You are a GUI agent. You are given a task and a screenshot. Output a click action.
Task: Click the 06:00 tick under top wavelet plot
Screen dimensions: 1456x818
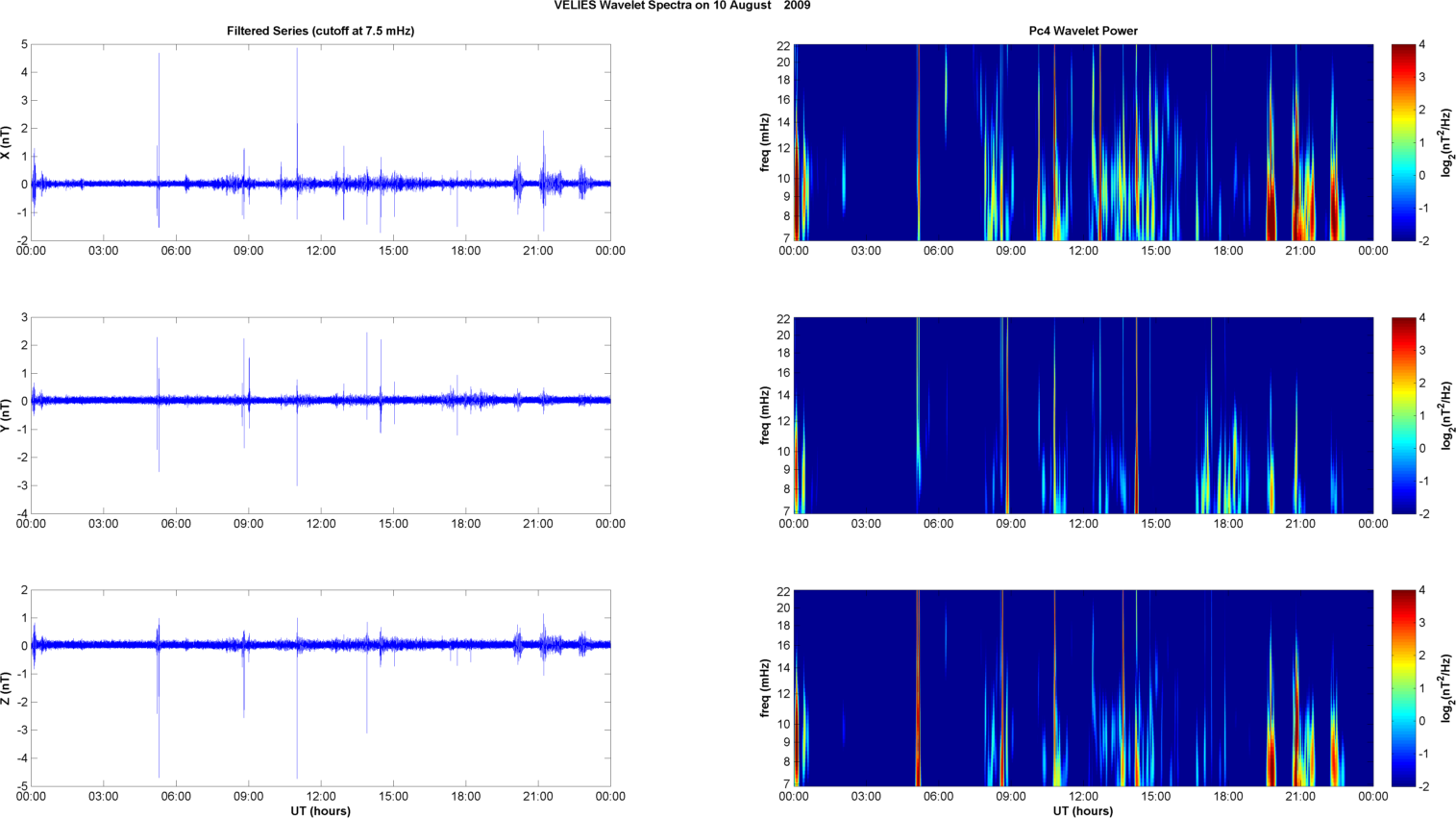pyautogui.click(x=938, y=251)
